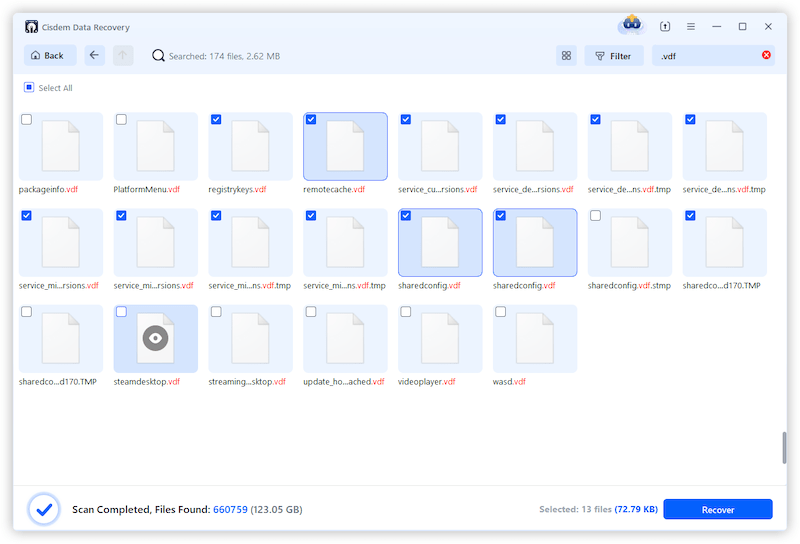Viewport: 800px width, 544px height.
Task: Check the steamdesktop.vdf checkbox
Action: tap(121, 312)
